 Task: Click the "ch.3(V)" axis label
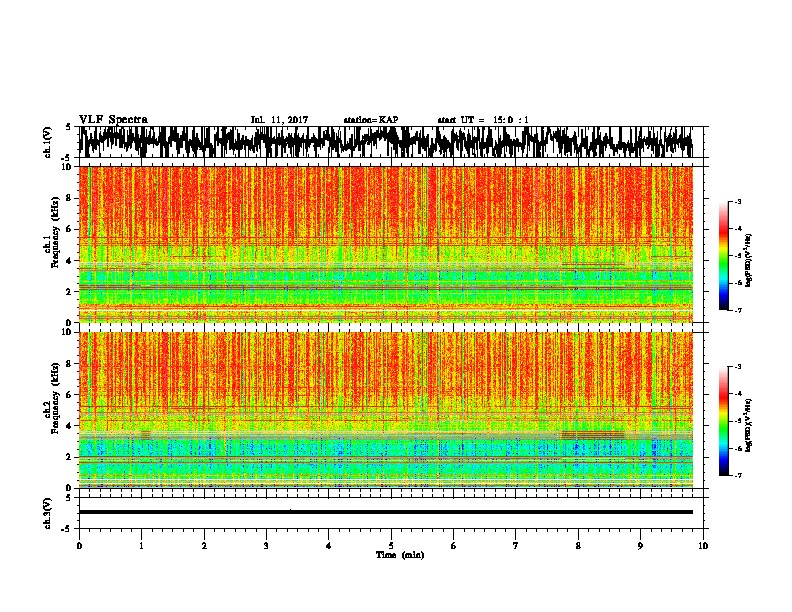point(48,514)
